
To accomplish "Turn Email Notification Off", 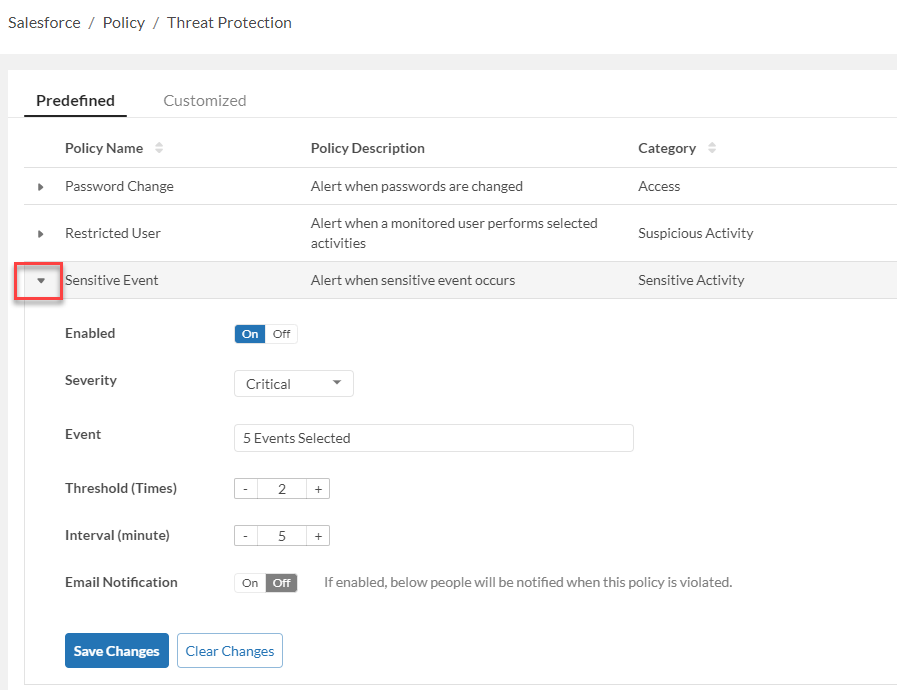I will [281, 583].
